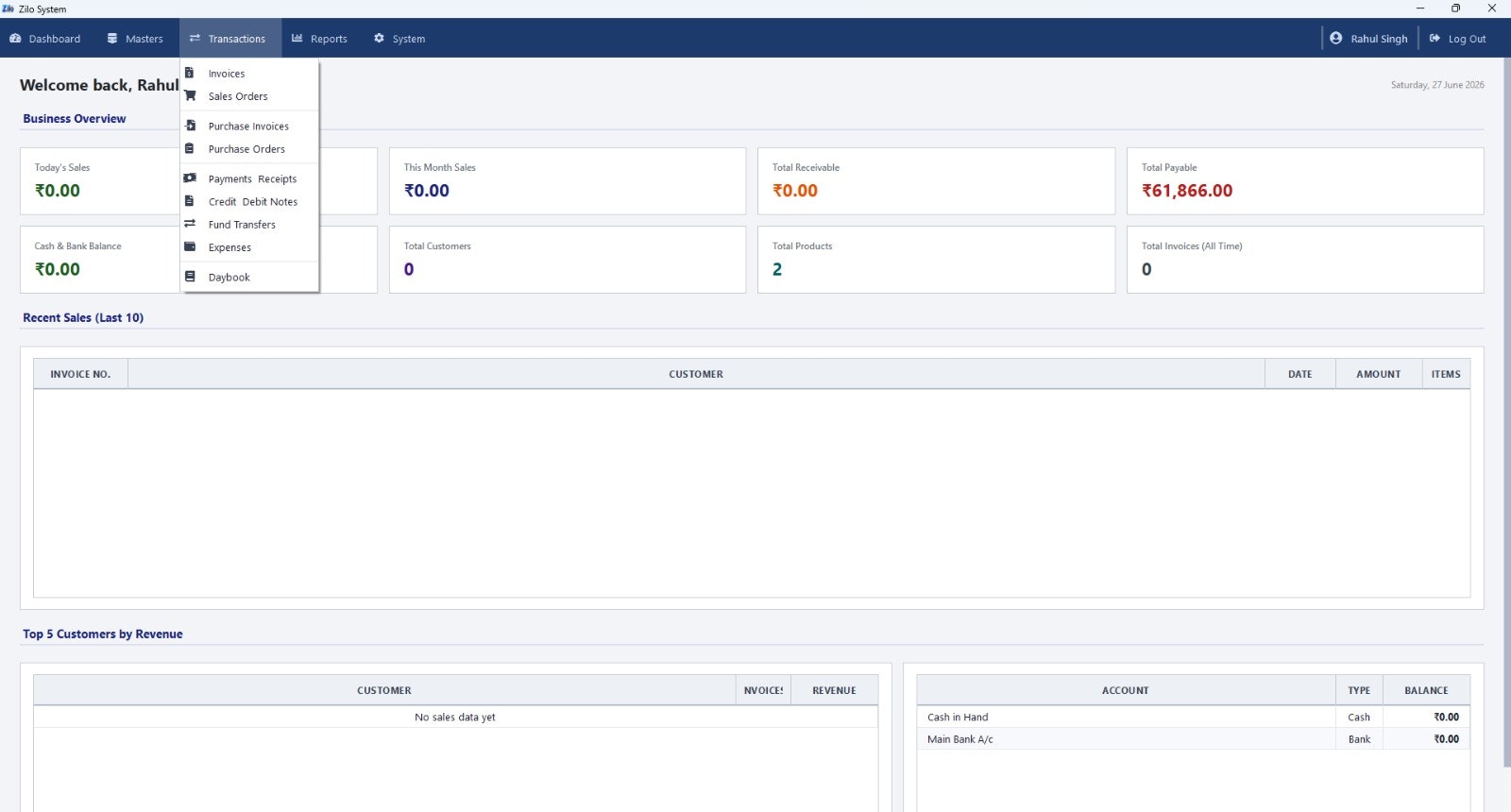Screen dimensions: 1511x812
Task: Click the Purchase Invoices icon
Action: coord(190,126)
